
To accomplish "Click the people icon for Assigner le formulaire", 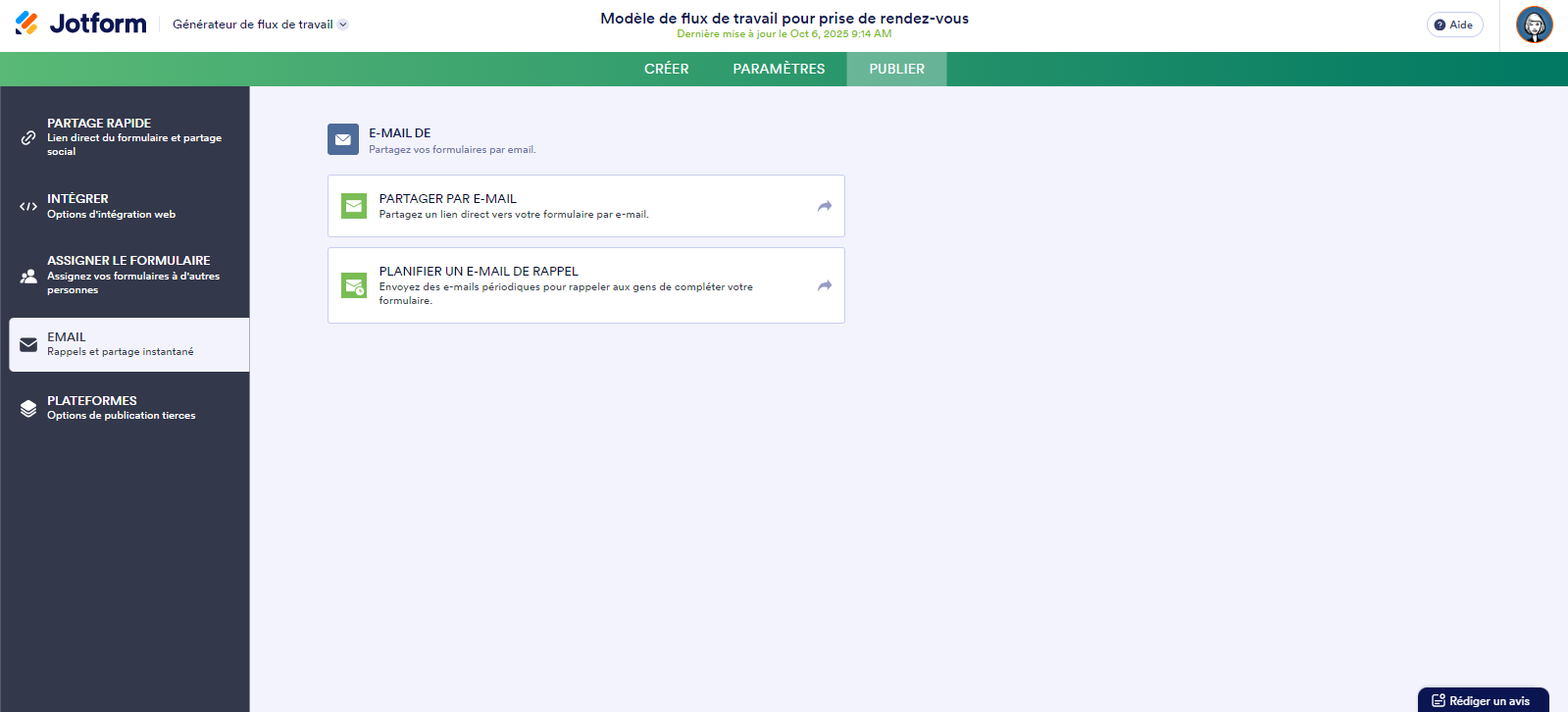I will coord(28,276).
